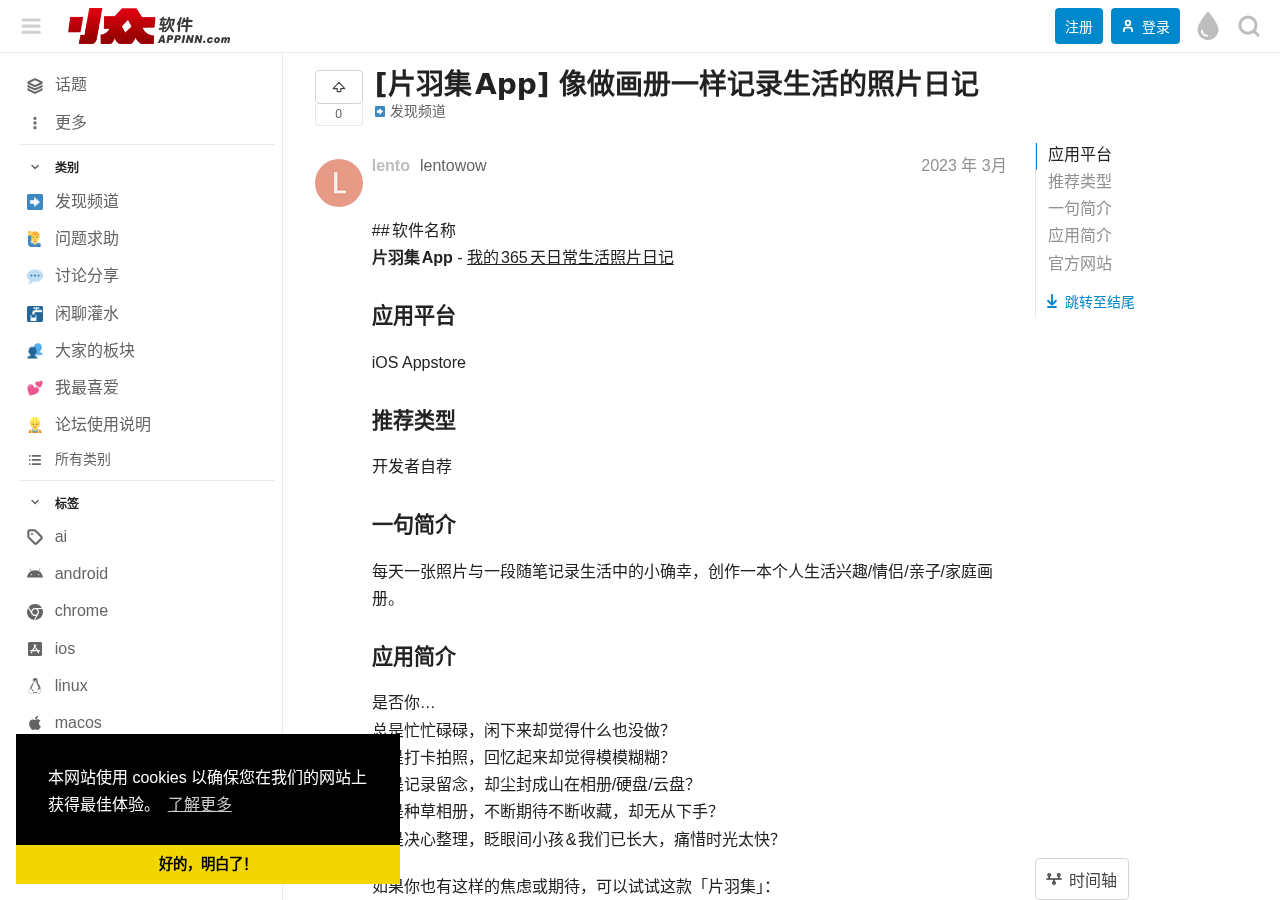Select the macos tag label
The height and width of the screenshot is (900, 1280).
click(x=78, y=723)
